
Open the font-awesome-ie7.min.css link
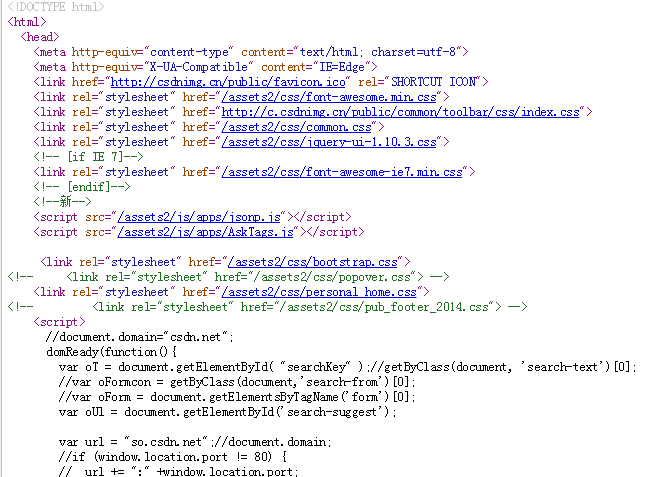(x=342, y=172)
